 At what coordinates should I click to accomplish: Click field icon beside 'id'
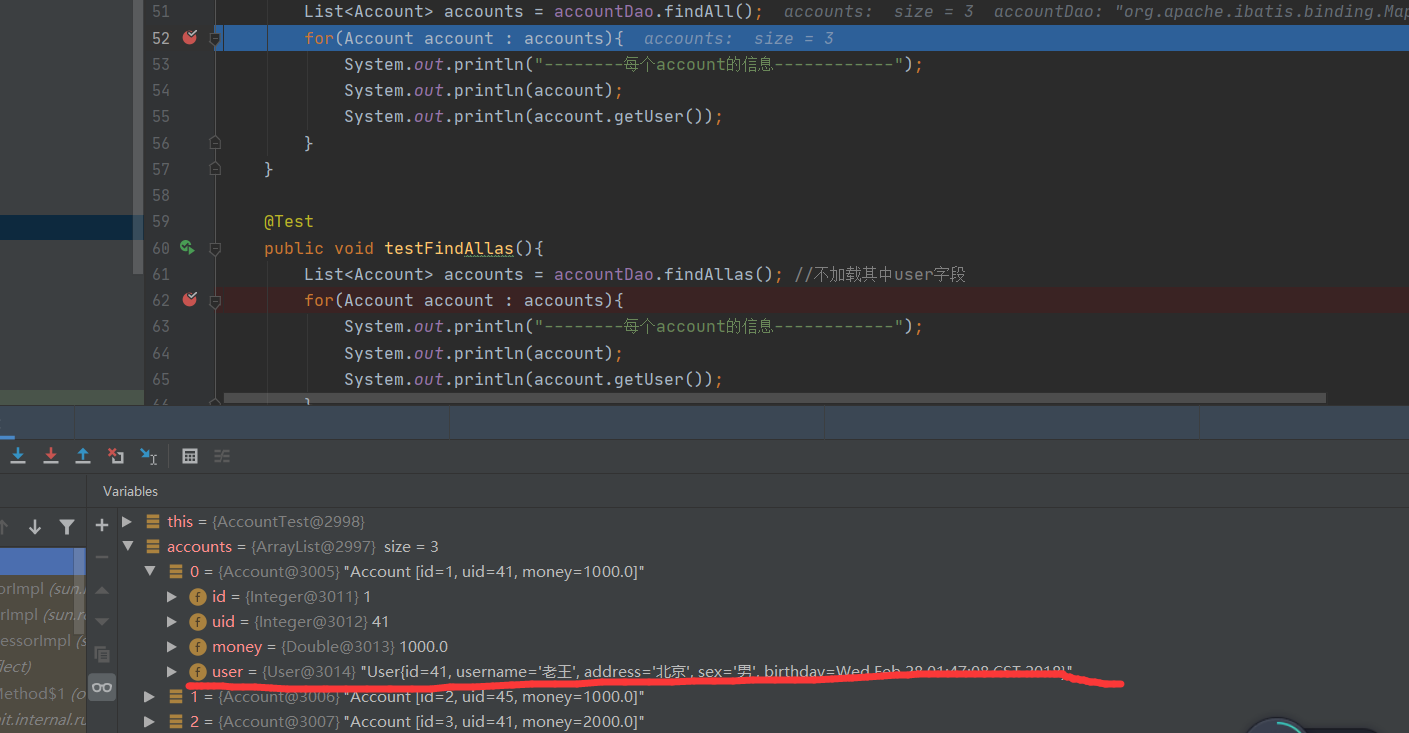tap(198, 596)
